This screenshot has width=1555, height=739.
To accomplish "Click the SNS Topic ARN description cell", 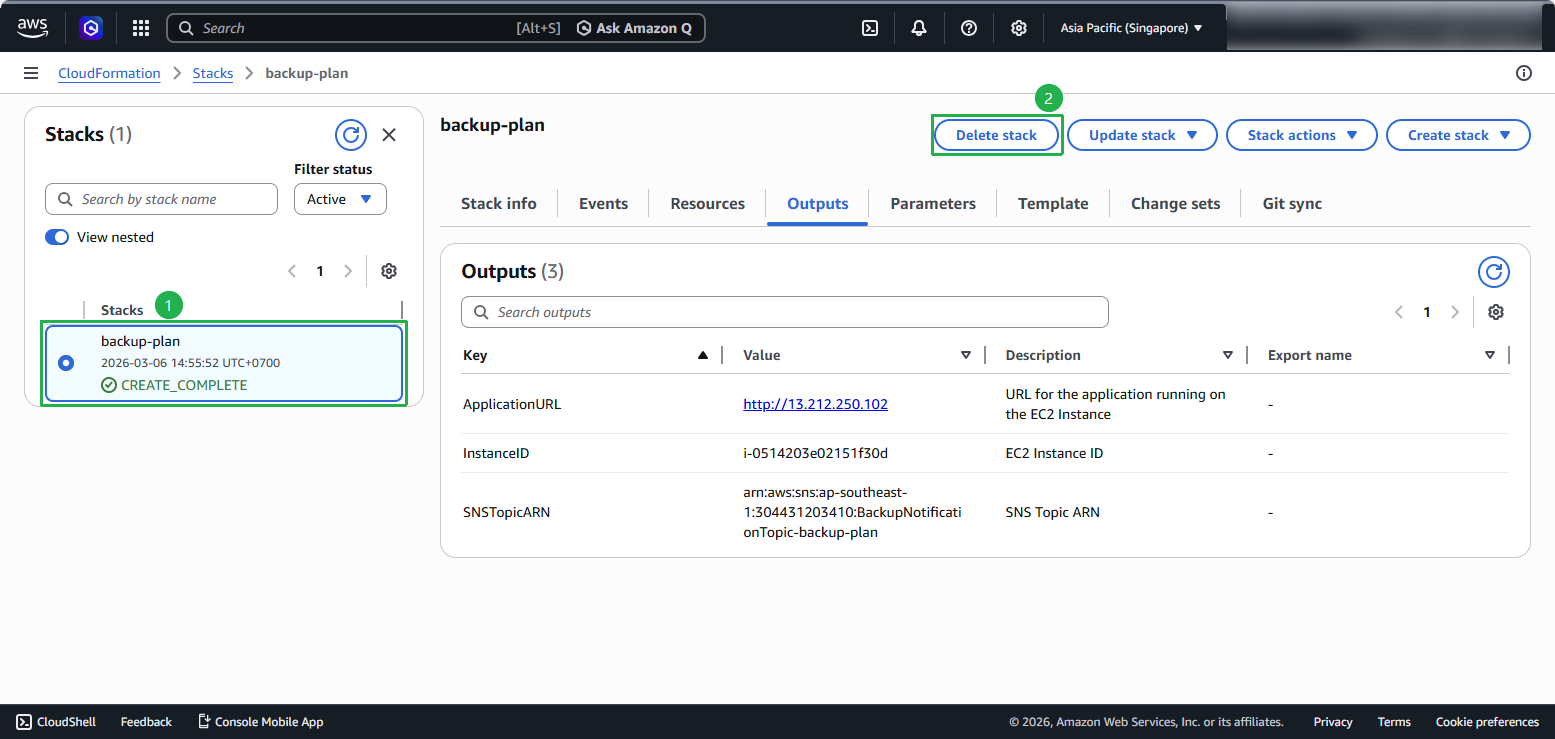I will 1052,512.
